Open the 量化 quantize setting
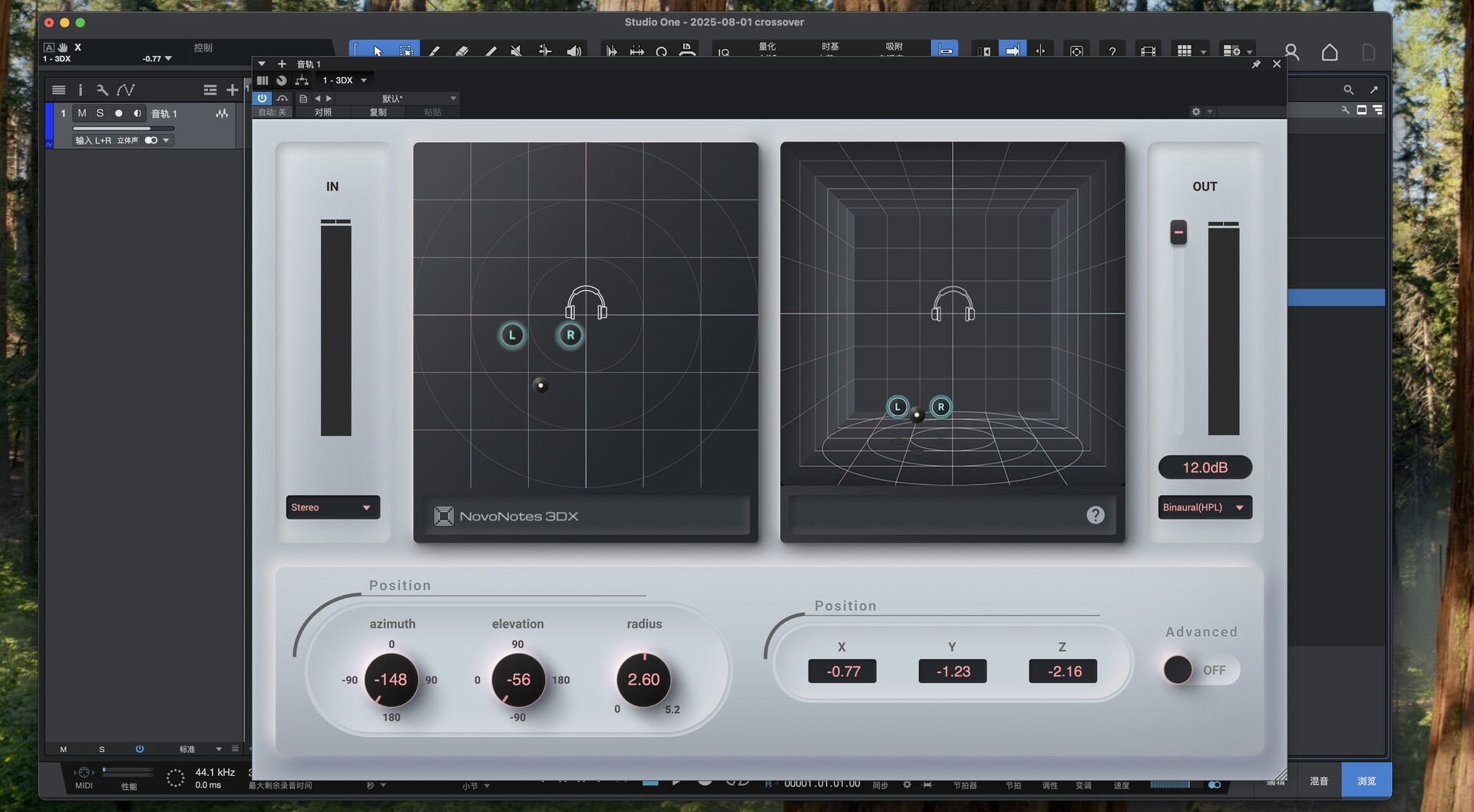The width and height of the screenshot is (1474, 812). click(767, 48)
